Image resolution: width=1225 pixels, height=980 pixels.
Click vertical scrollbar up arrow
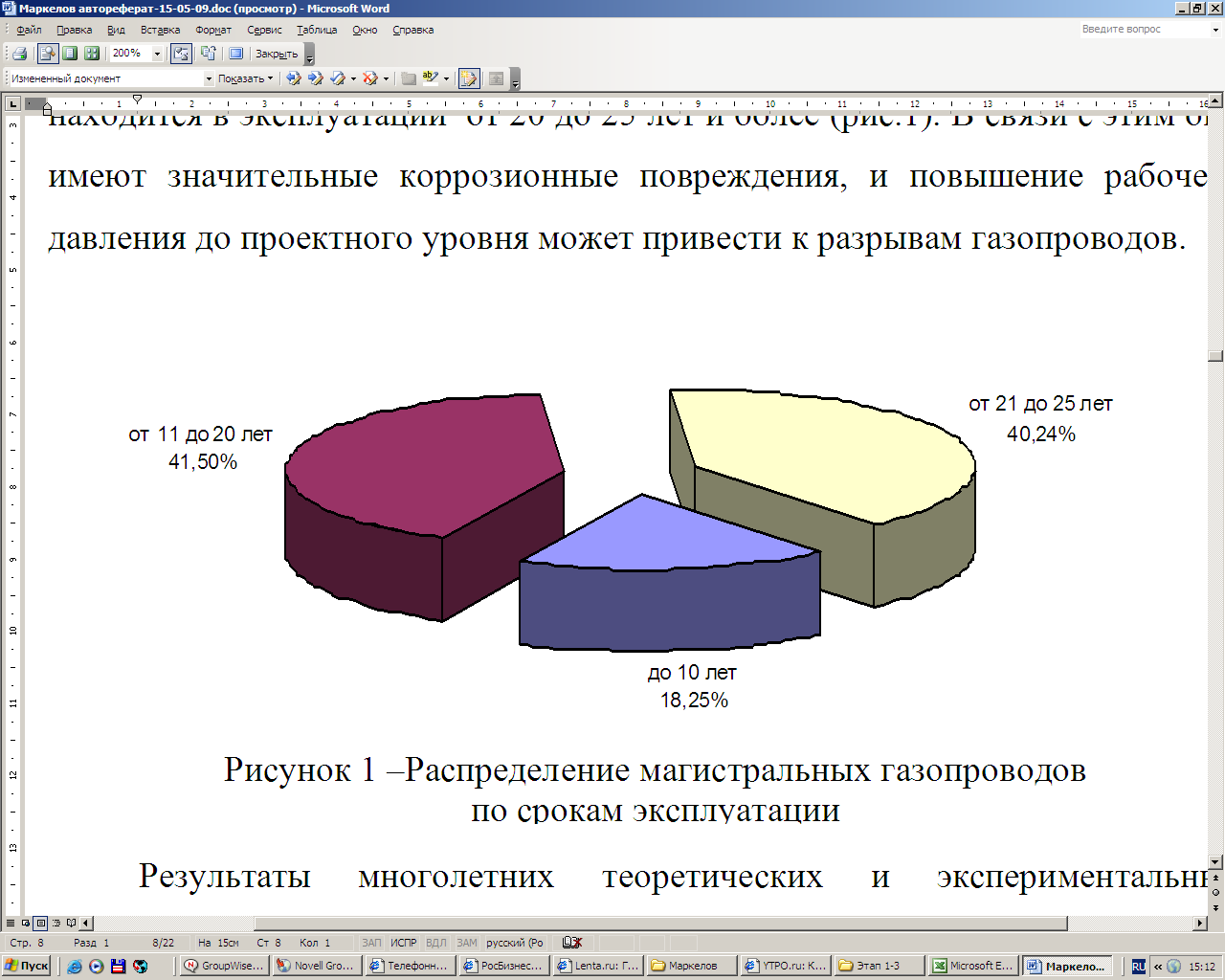pyautogui.click(x=1216, y=101)
